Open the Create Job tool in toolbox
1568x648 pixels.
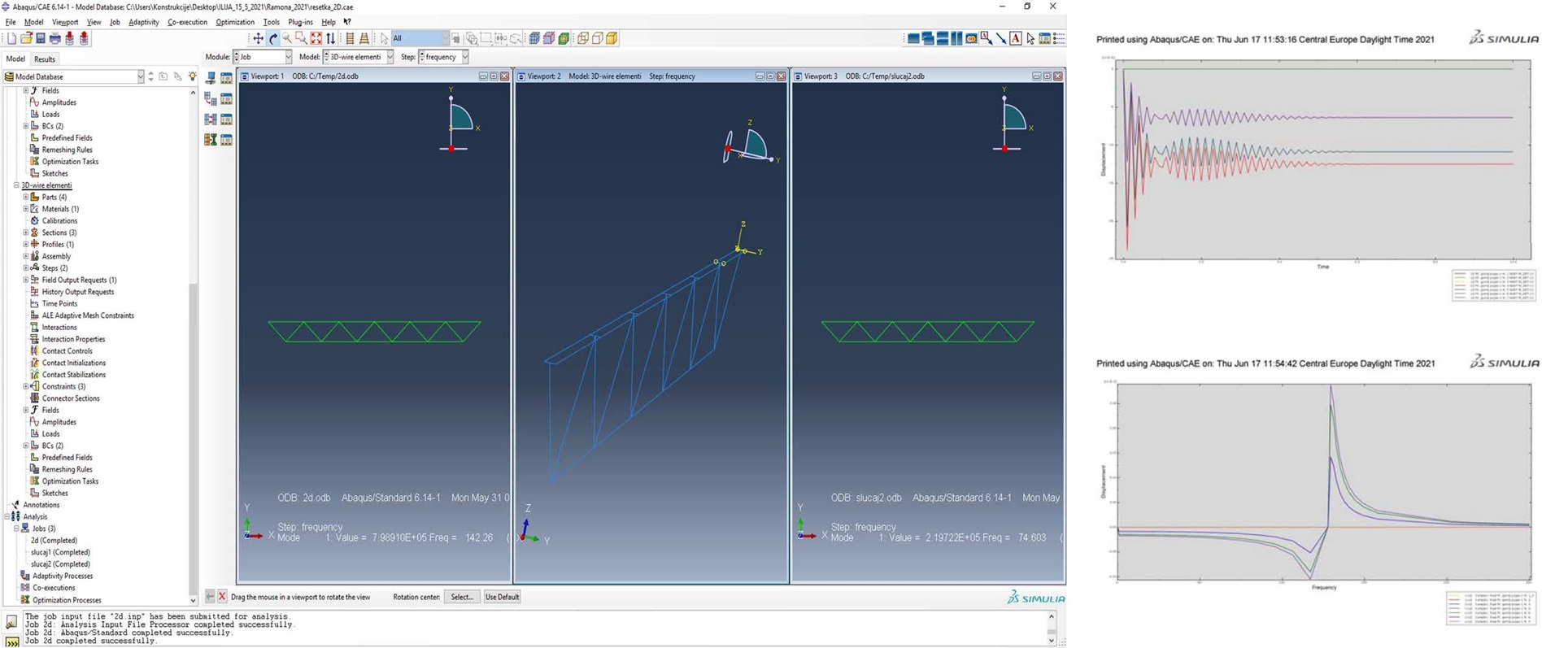pyautogui.click(x=211, y=78)
